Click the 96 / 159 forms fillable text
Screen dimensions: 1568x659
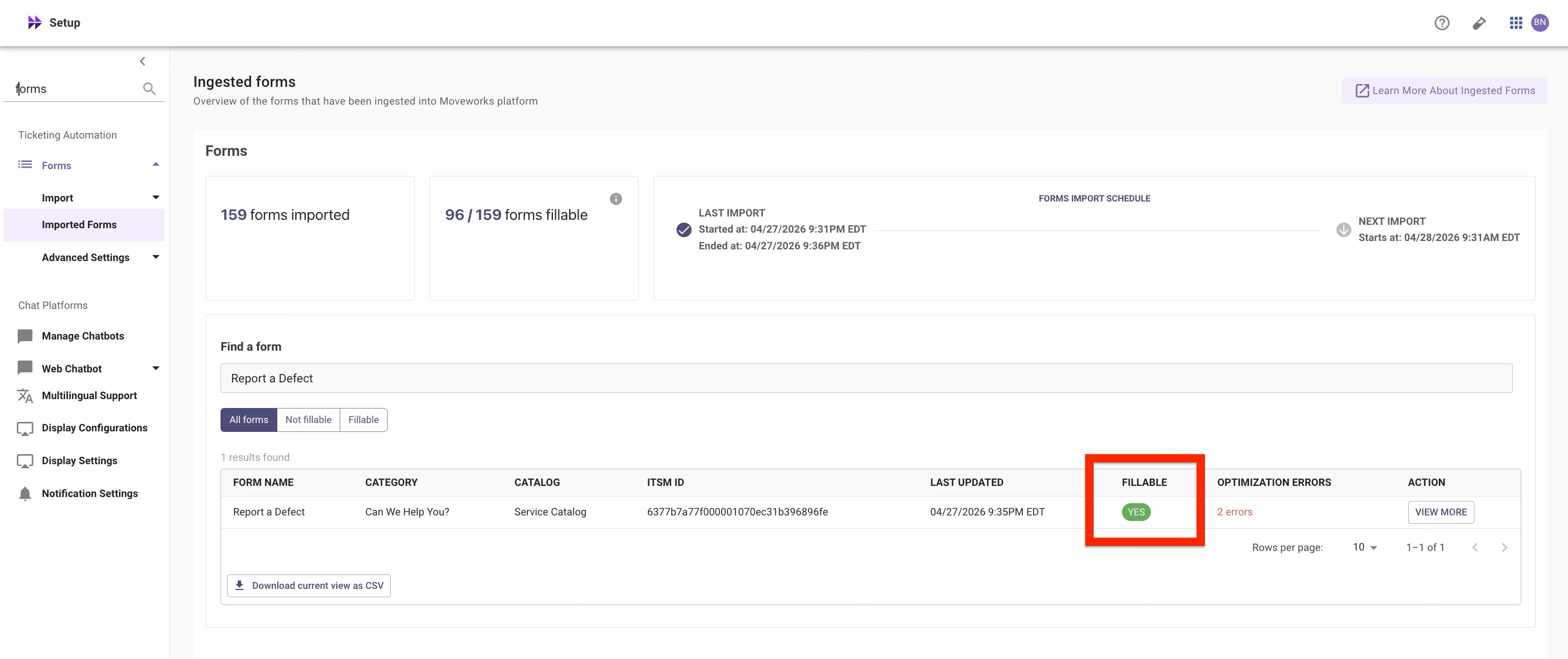click(516, 215)
